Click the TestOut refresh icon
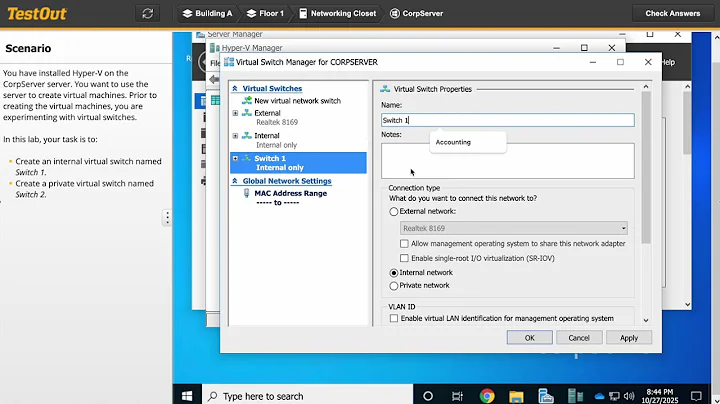Screen dimensions: 720x404 (147, 13)
